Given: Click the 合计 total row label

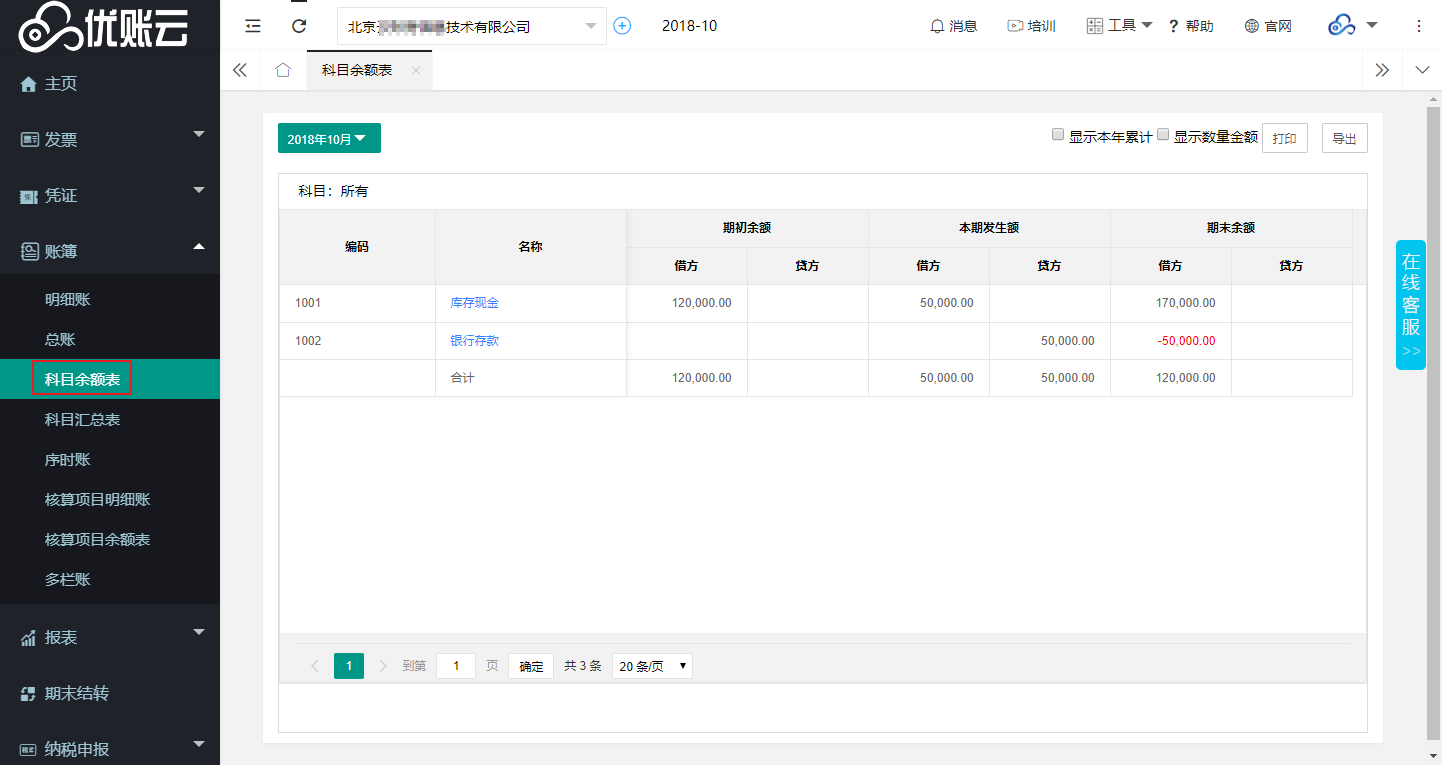Looking at the screenshot, I should (462, 378).
